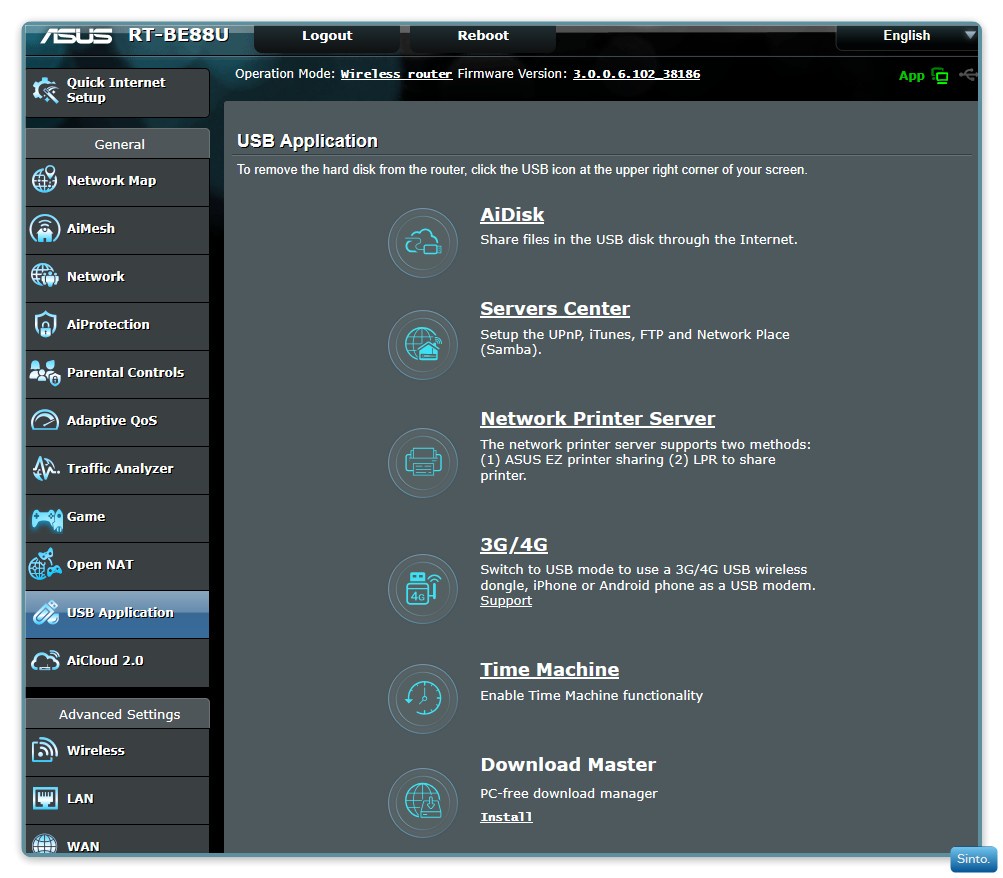Viewport: 1003px width, 878px height.
Task: Select Traffic Analyzer menu item
Action: tap(117, 470)
